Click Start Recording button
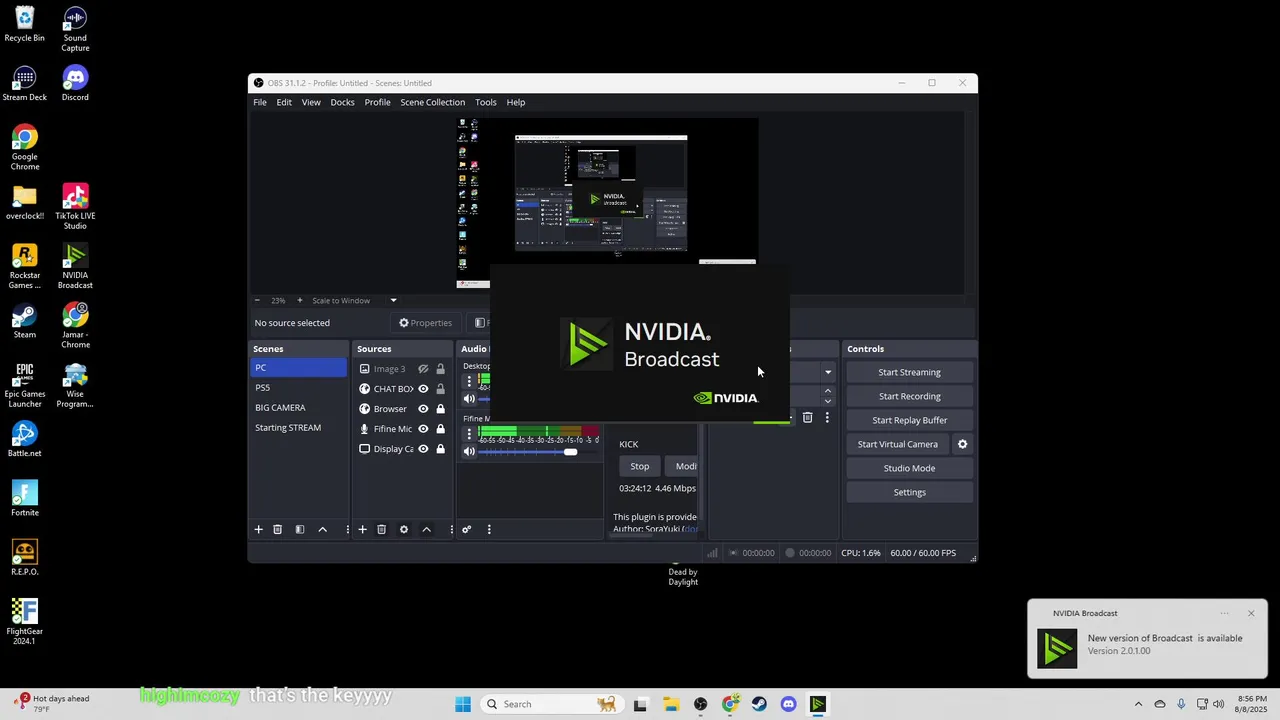 point(909,396)
